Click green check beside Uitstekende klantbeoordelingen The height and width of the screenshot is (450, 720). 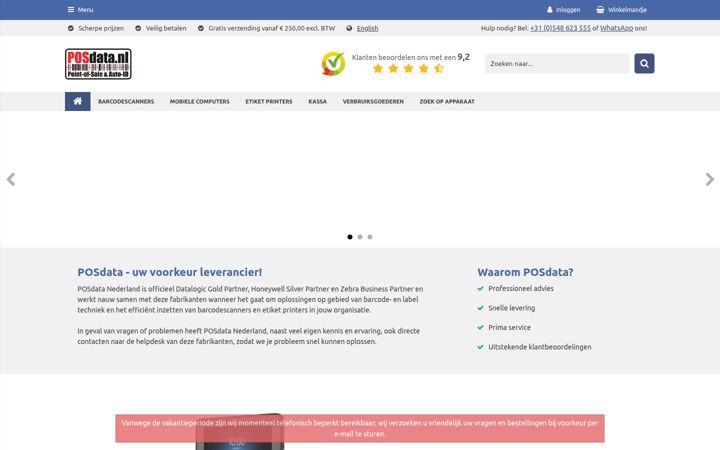point(480,347)
